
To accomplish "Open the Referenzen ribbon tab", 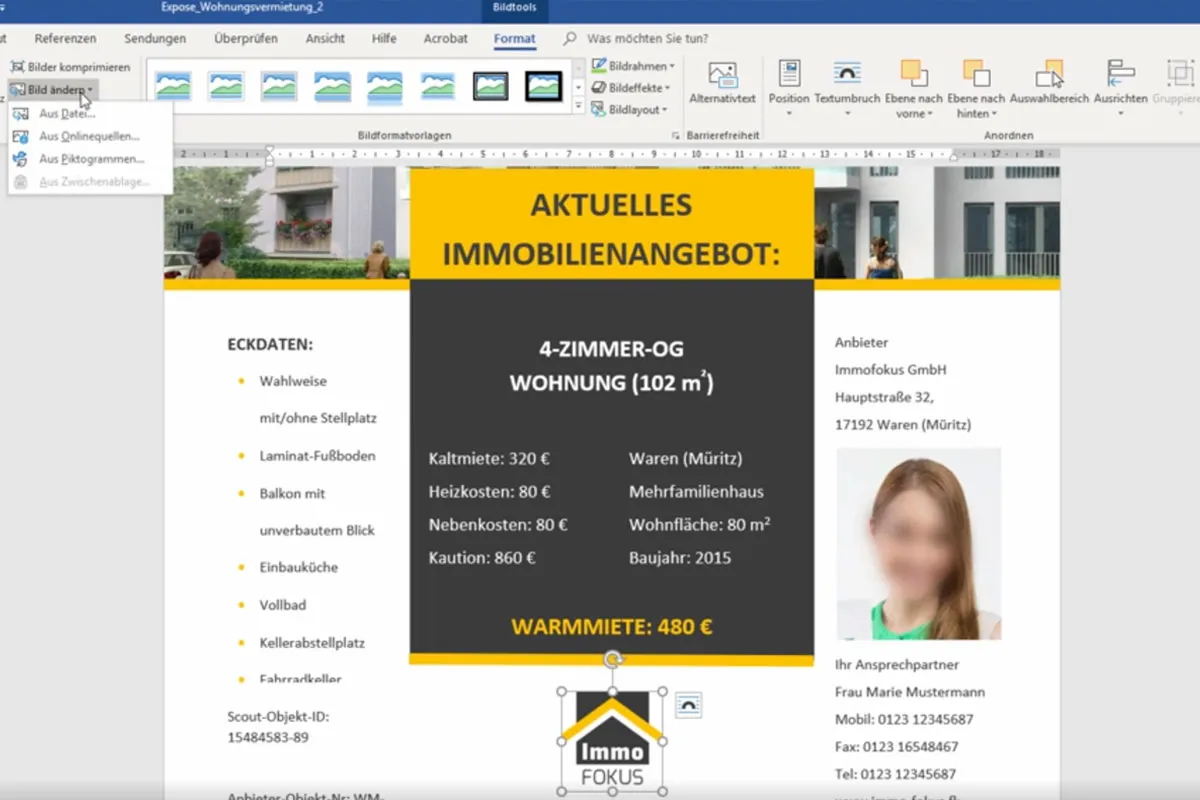I will pyautogui.click(x=65, y=39).
